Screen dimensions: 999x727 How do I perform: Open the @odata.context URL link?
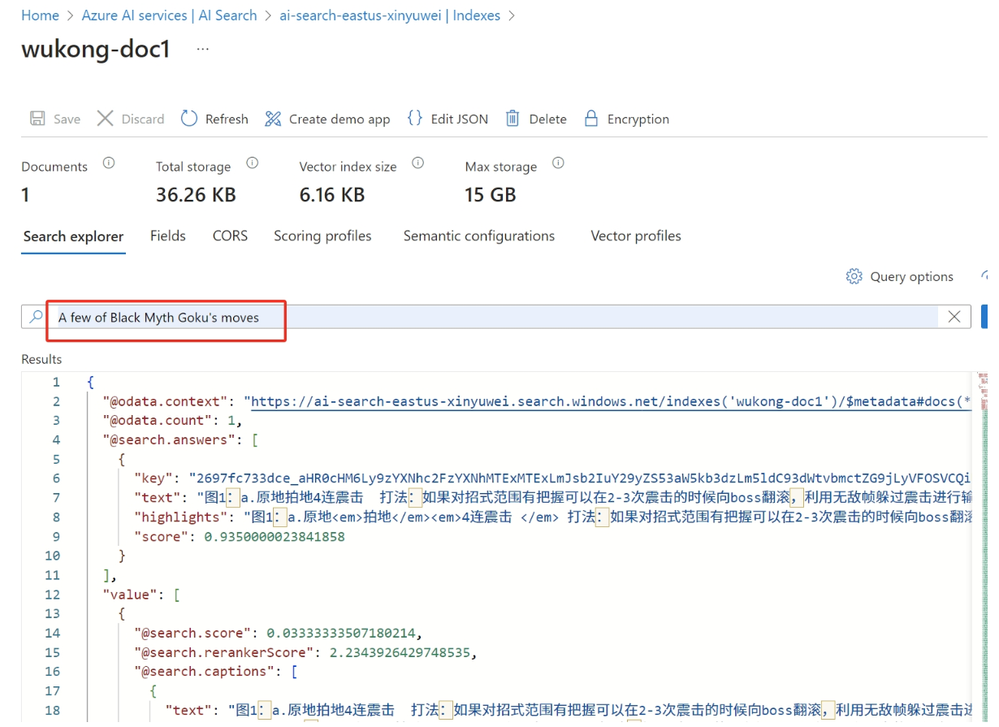(610, 401)
